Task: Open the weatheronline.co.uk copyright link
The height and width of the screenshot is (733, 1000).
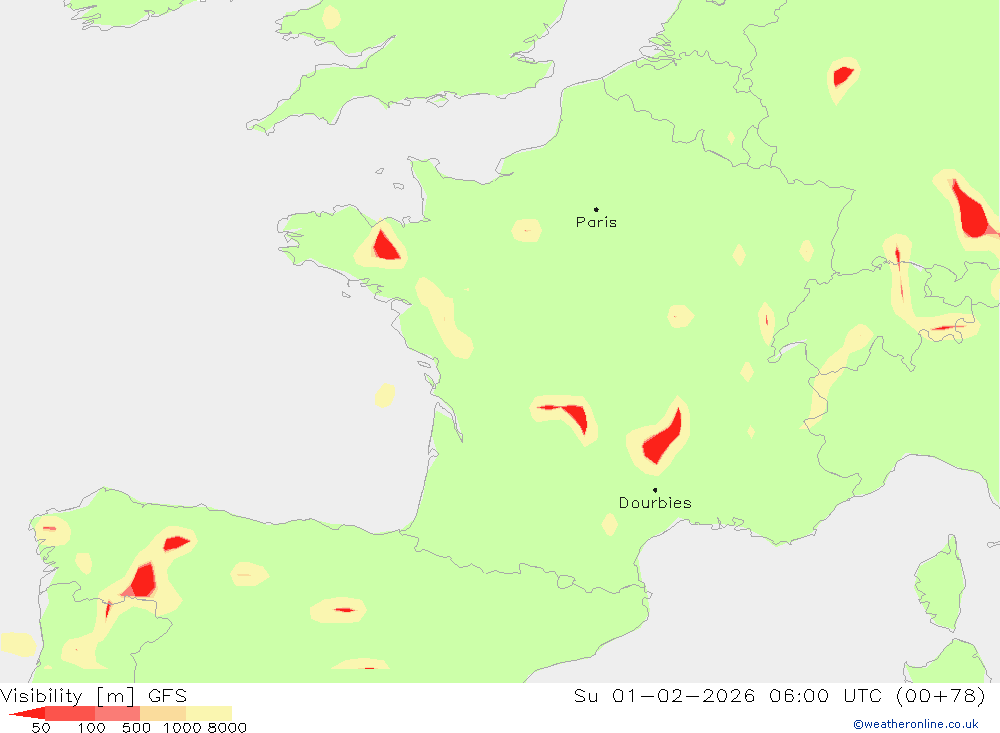Action: (x=916, y=724)
